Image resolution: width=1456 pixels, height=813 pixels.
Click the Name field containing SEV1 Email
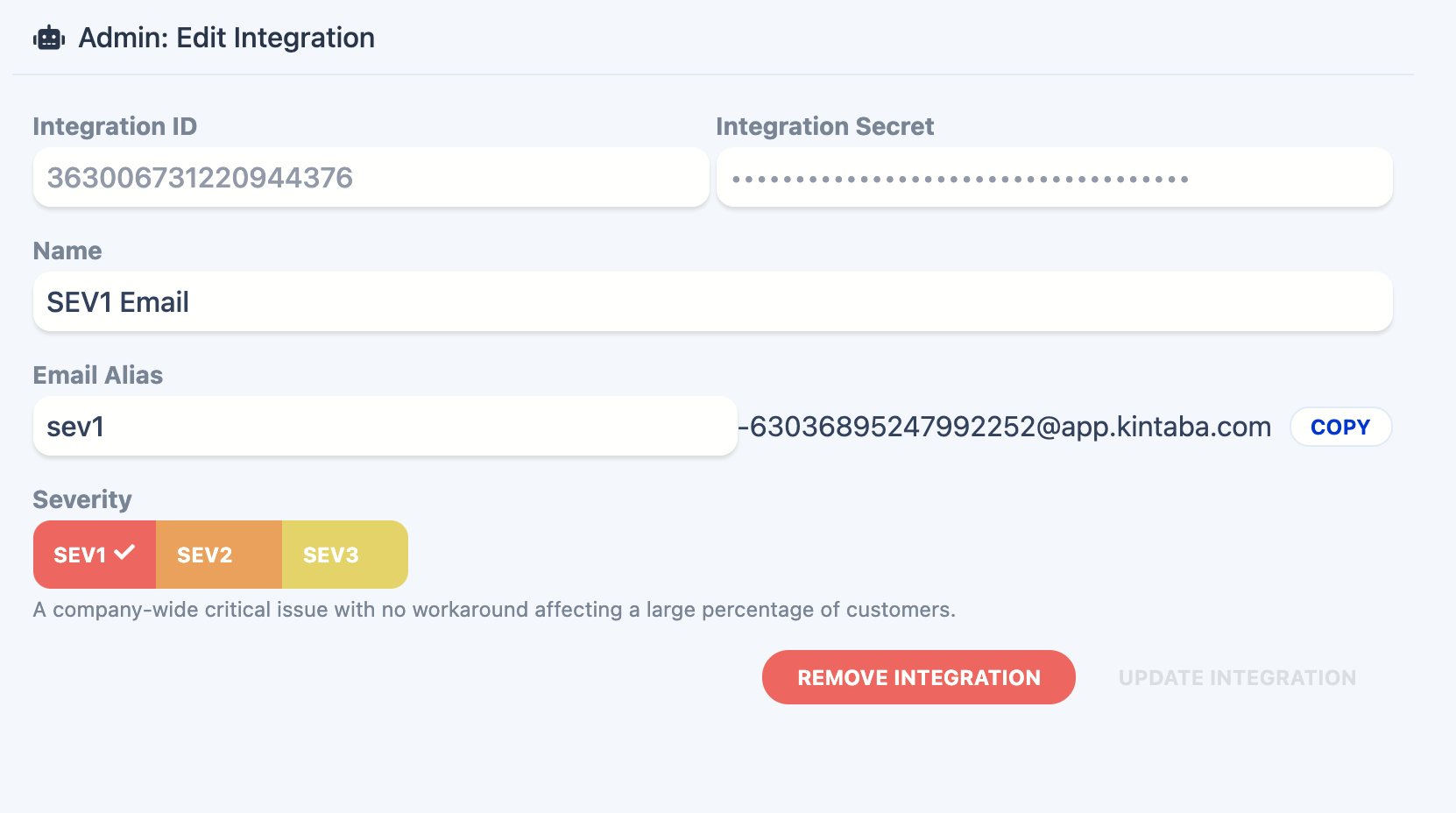(x=712, y=302)
